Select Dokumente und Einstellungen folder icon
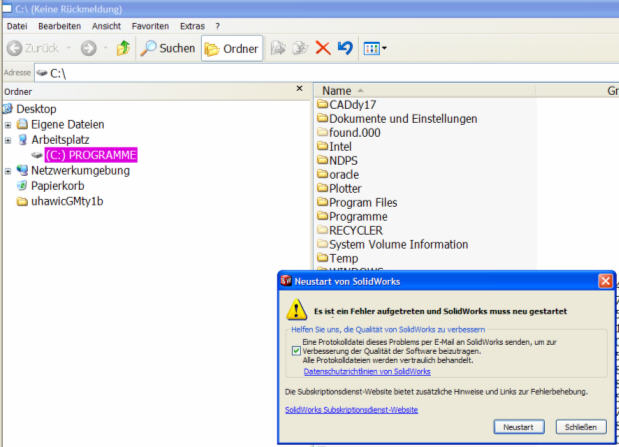This screenshot has height=447, width=619. click(x=323, y=118)
